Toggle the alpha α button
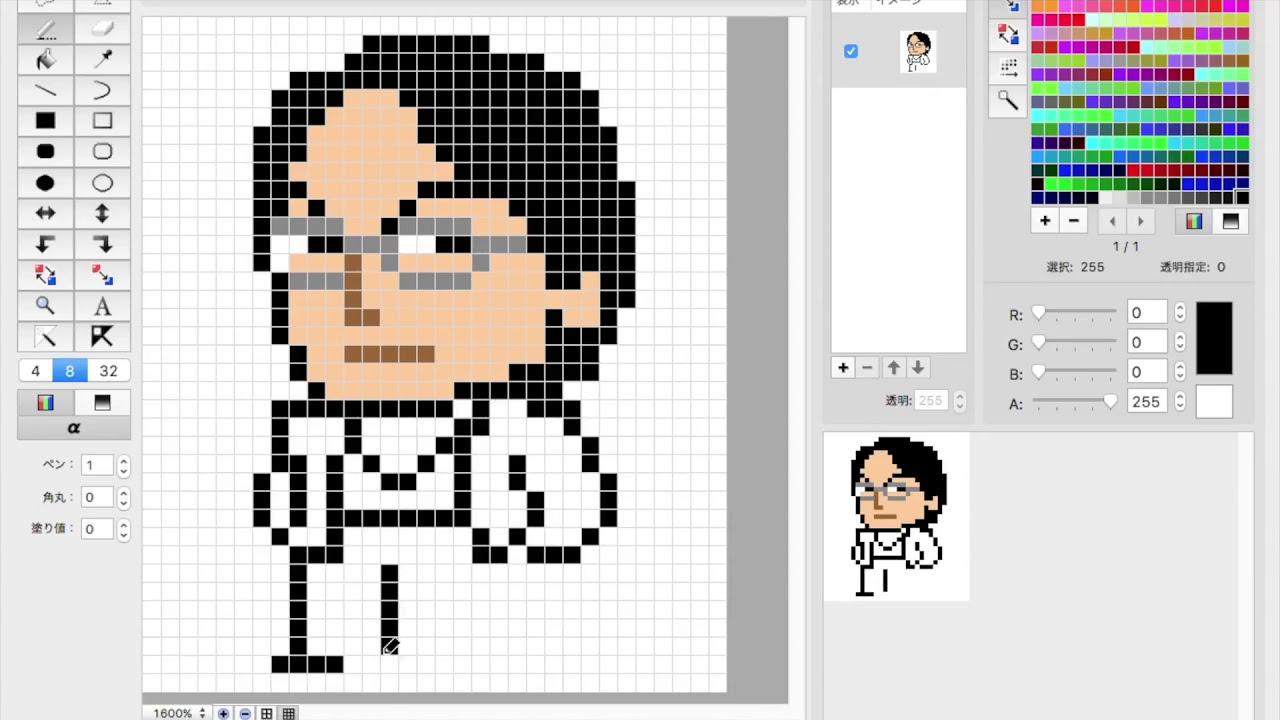The image size is (1280, 720). (73, 428)
